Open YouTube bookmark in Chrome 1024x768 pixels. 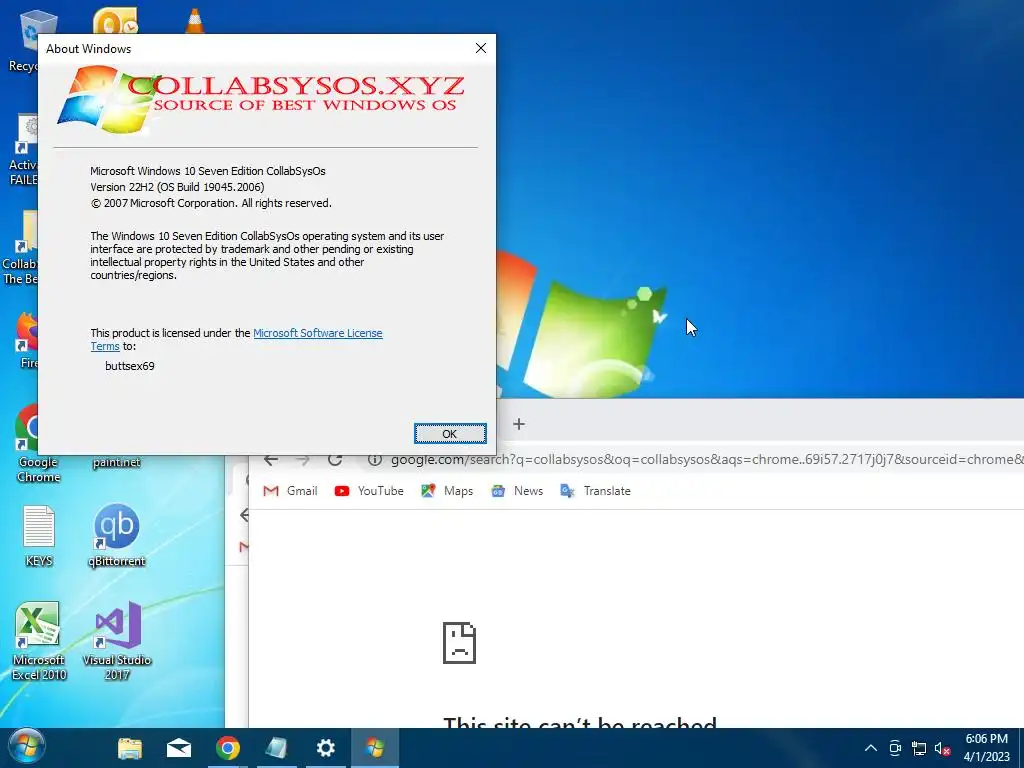pyautogui.click(x=369, y=491)
